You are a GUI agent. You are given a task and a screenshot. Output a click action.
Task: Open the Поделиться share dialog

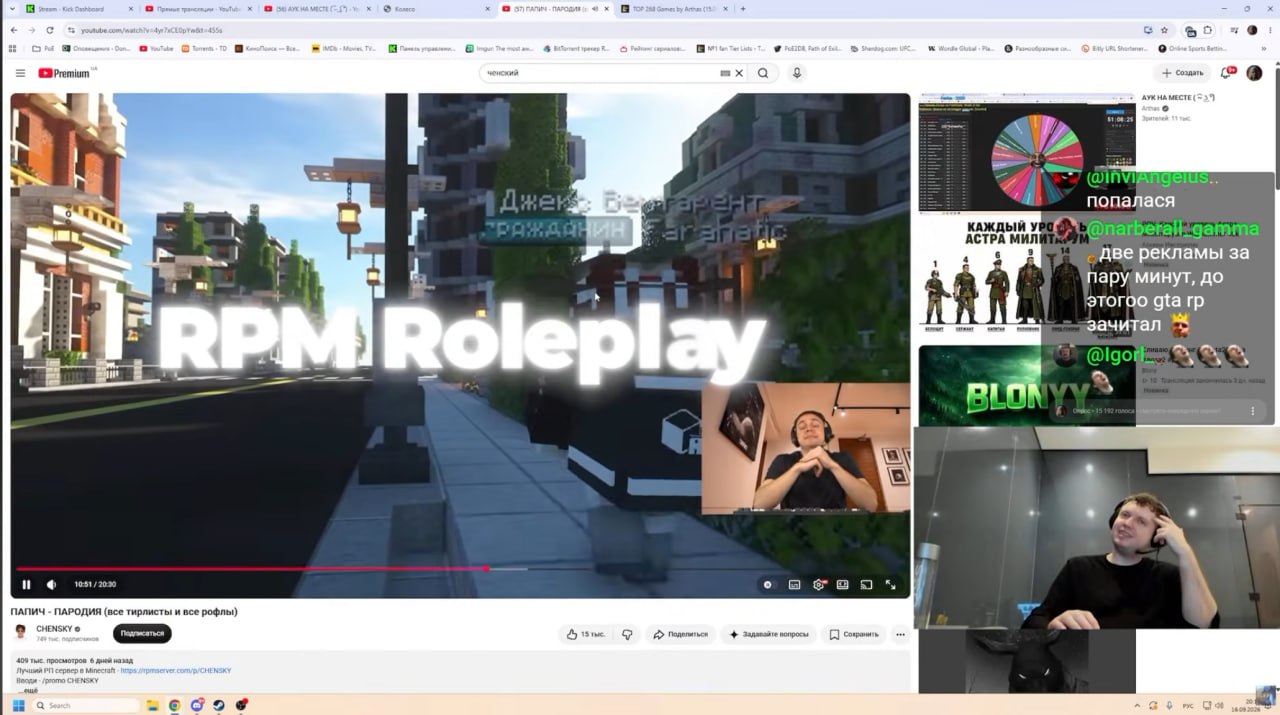680,634
